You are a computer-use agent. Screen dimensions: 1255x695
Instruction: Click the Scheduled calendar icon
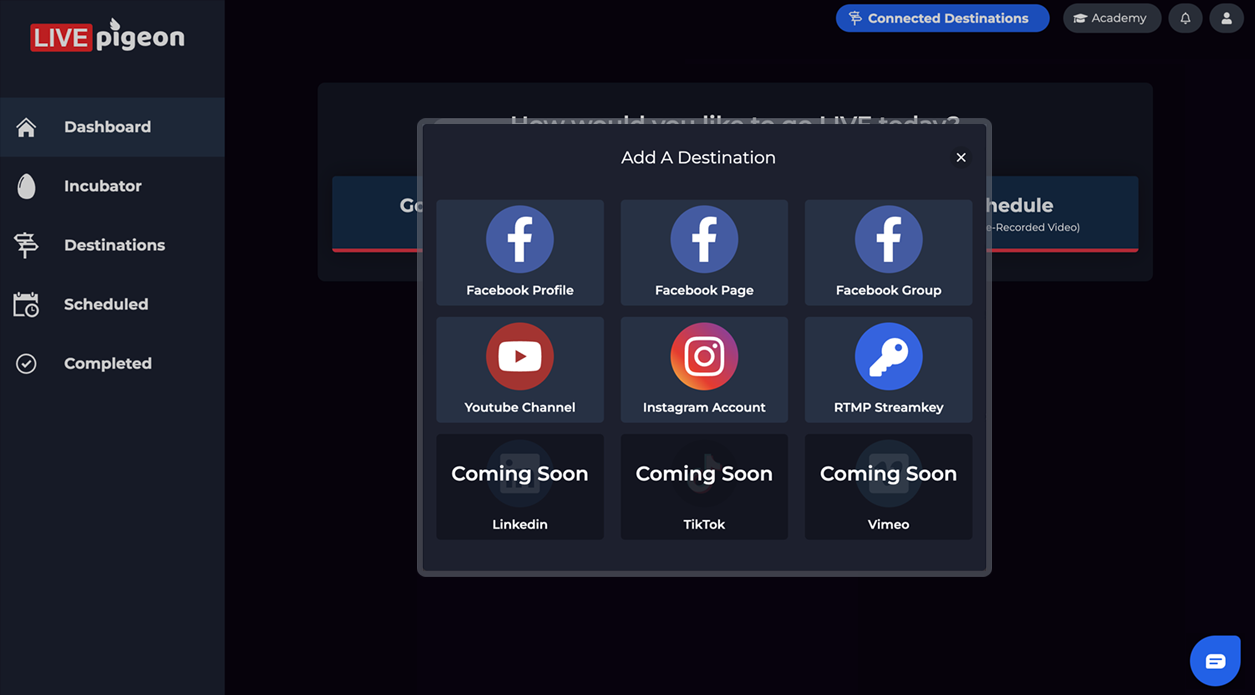tap(26, 304)
